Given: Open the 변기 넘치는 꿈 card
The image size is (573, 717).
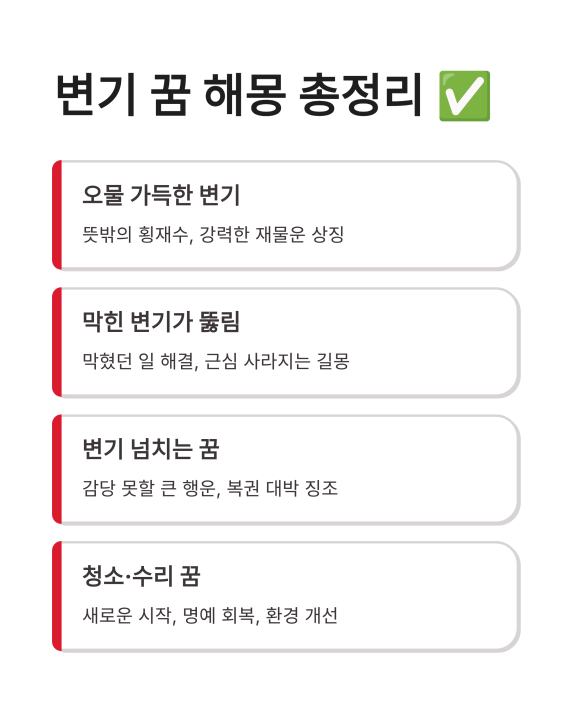Looking at the screenshot, I should 286,469.
